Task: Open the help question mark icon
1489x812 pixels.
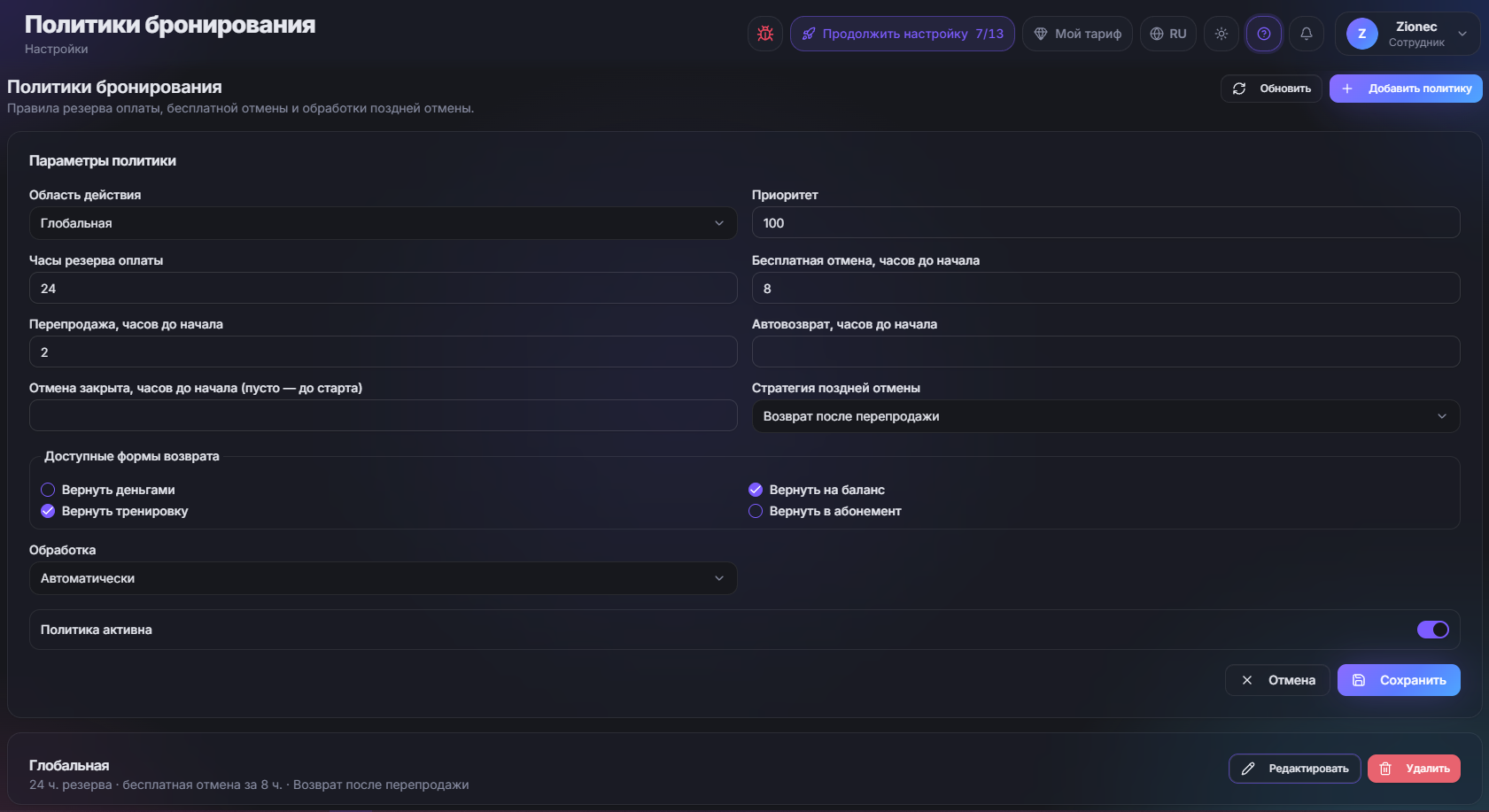Action: [1264, 34]
